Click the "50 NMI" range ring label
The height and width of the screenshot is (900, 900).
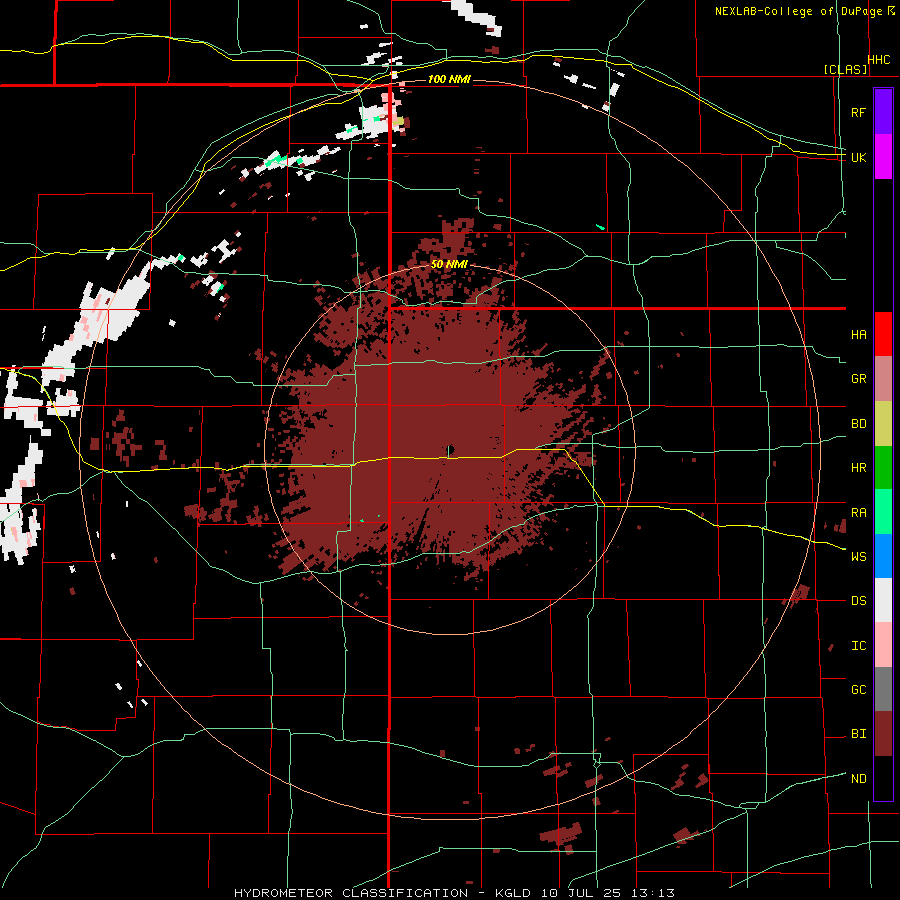point(449,264)
